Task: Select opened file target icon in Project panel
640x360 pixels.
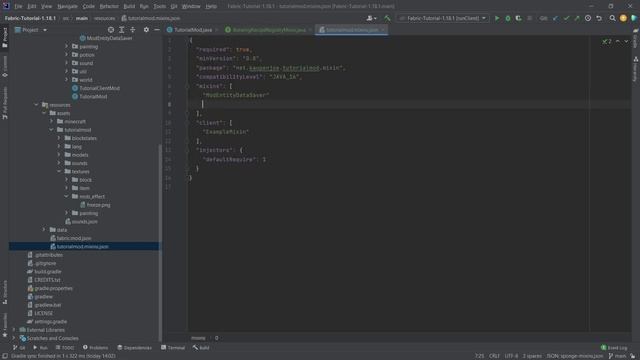Action: (111, 30)
